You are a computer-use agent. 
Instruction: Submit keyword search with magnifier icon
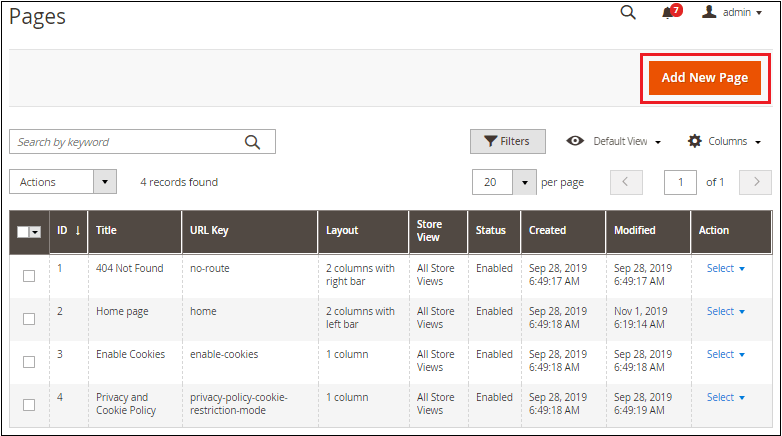(252, 142)
